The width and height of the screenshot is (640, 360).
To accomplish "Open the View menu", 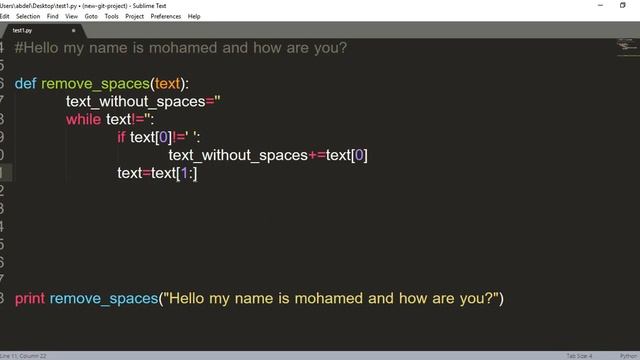I will (x=71, y=16).
